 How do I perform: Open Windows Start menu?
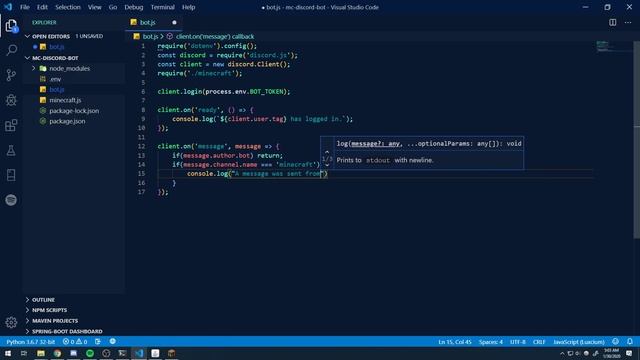(8, 353)
